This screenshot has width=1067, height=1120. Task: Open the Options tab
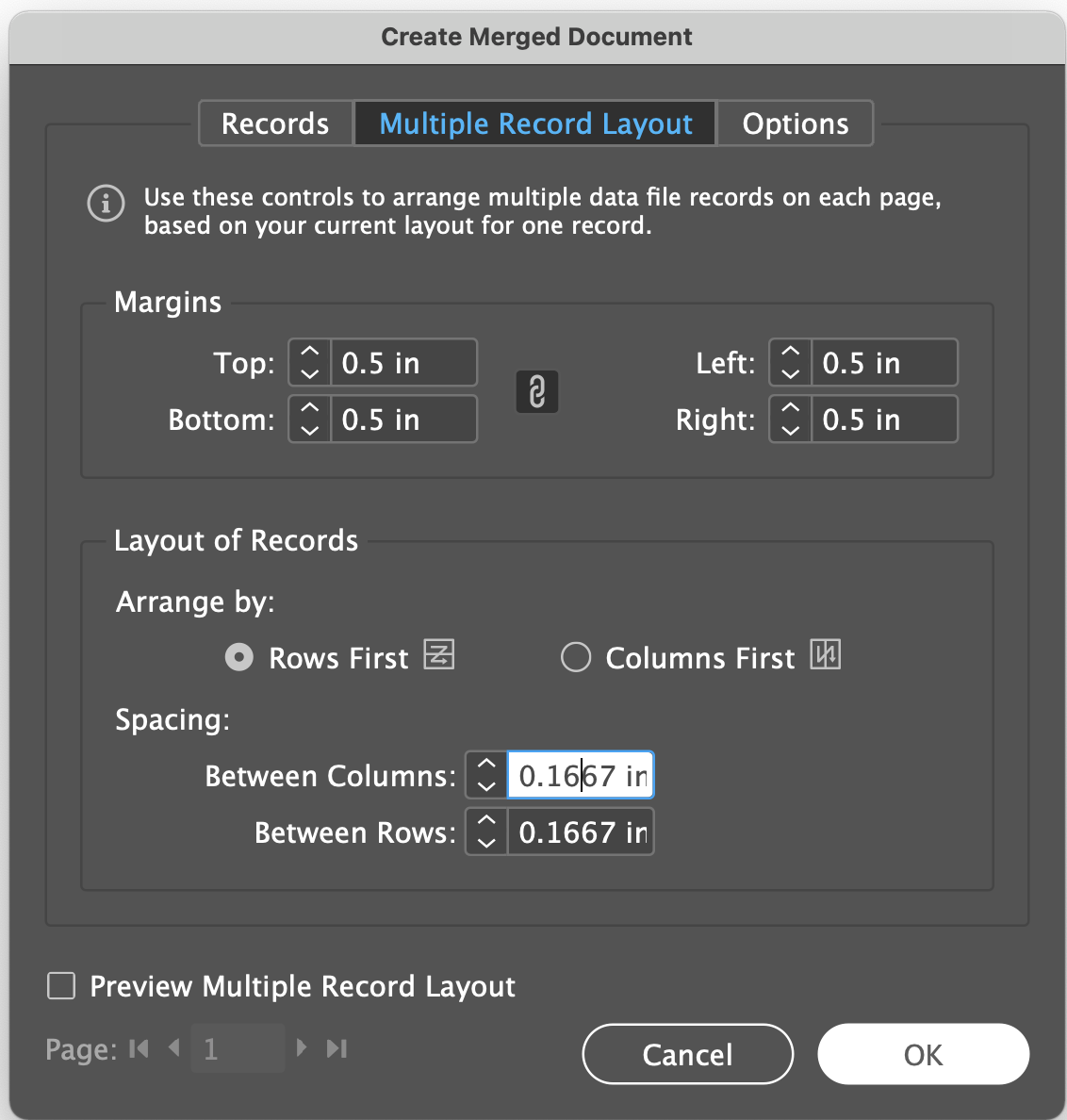(795, 123)
